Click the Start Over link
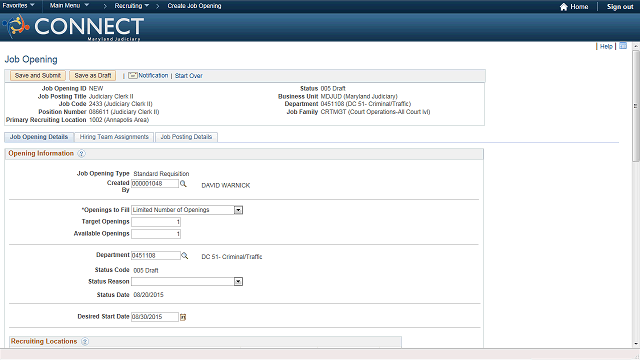This screenshot has width=640, height=360. pyautogui.click(x=189, y=76)
